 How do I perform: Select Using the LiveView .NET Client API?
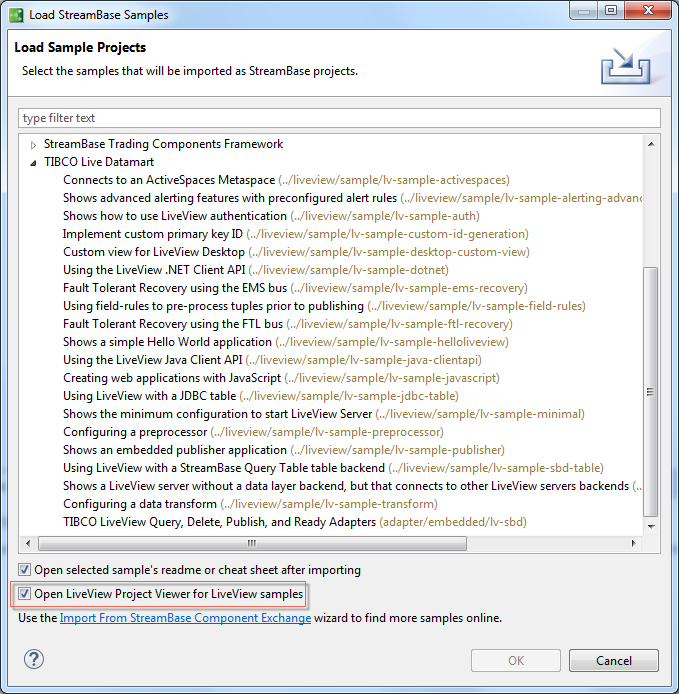coord(256,270)
